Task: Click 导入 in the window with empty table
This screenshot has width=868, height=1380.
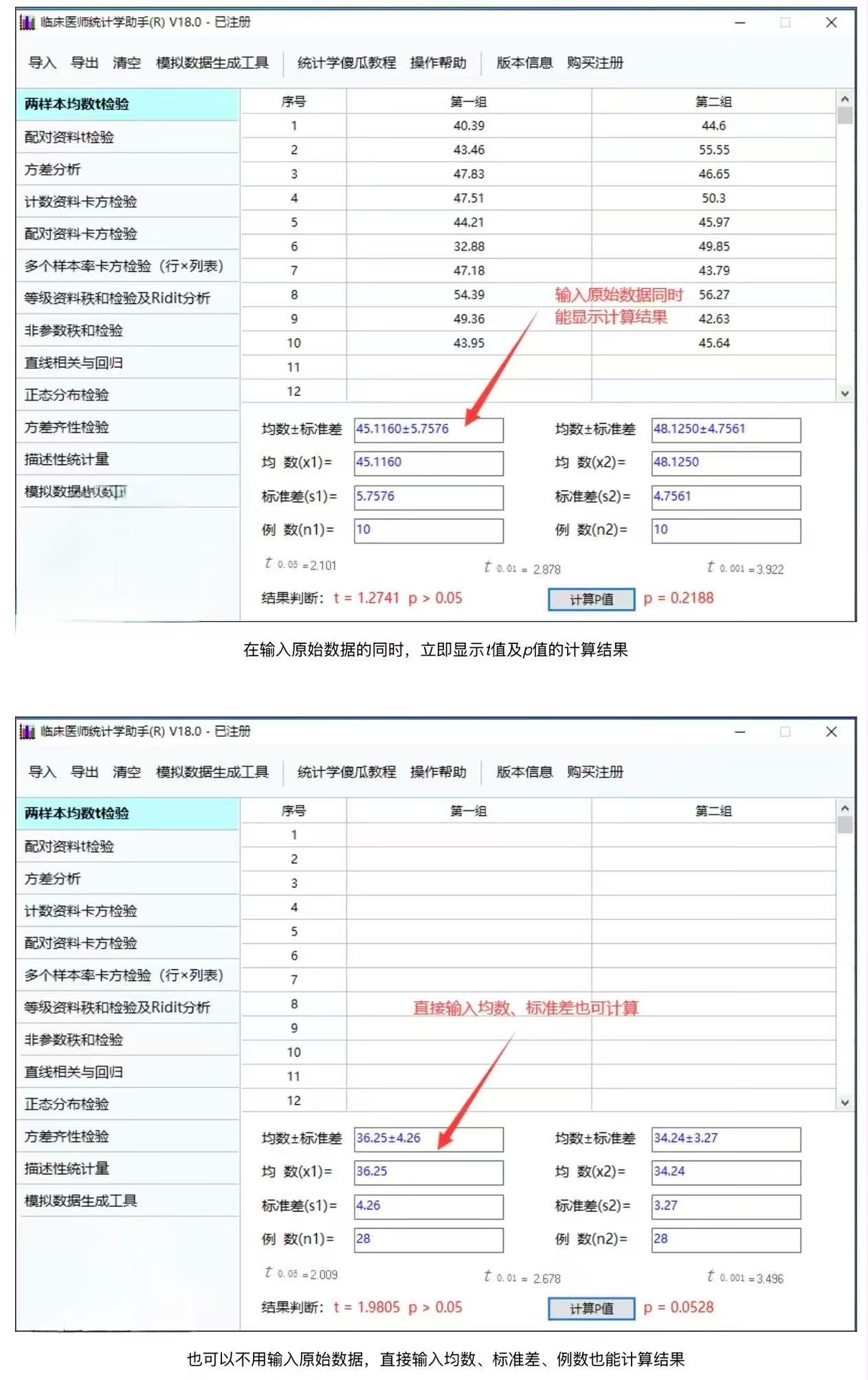Action: tap(42, 772)
